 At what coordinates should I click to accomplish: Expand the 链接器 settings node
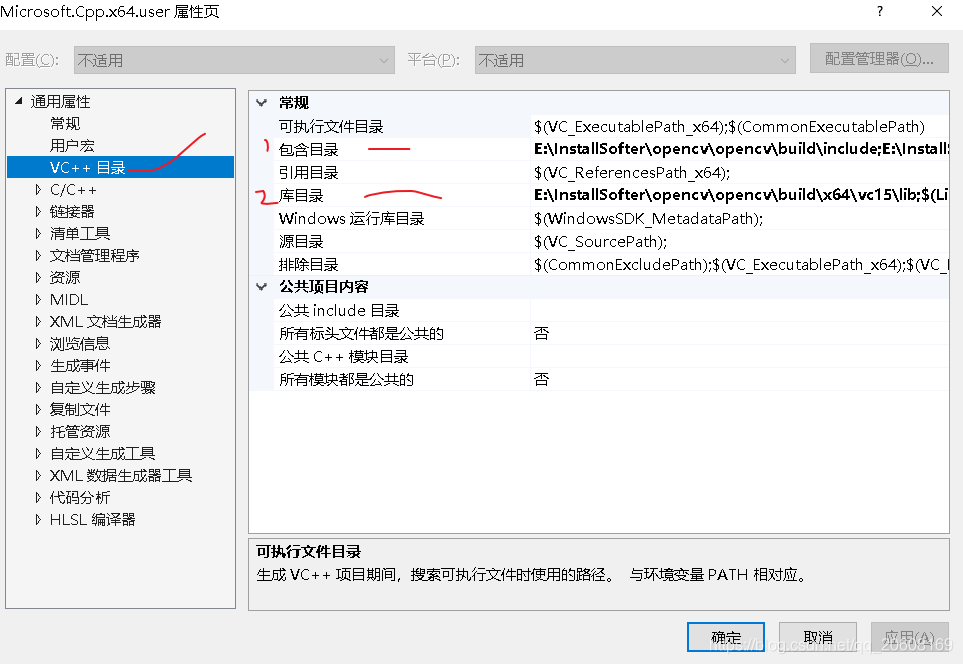point(40,211)
